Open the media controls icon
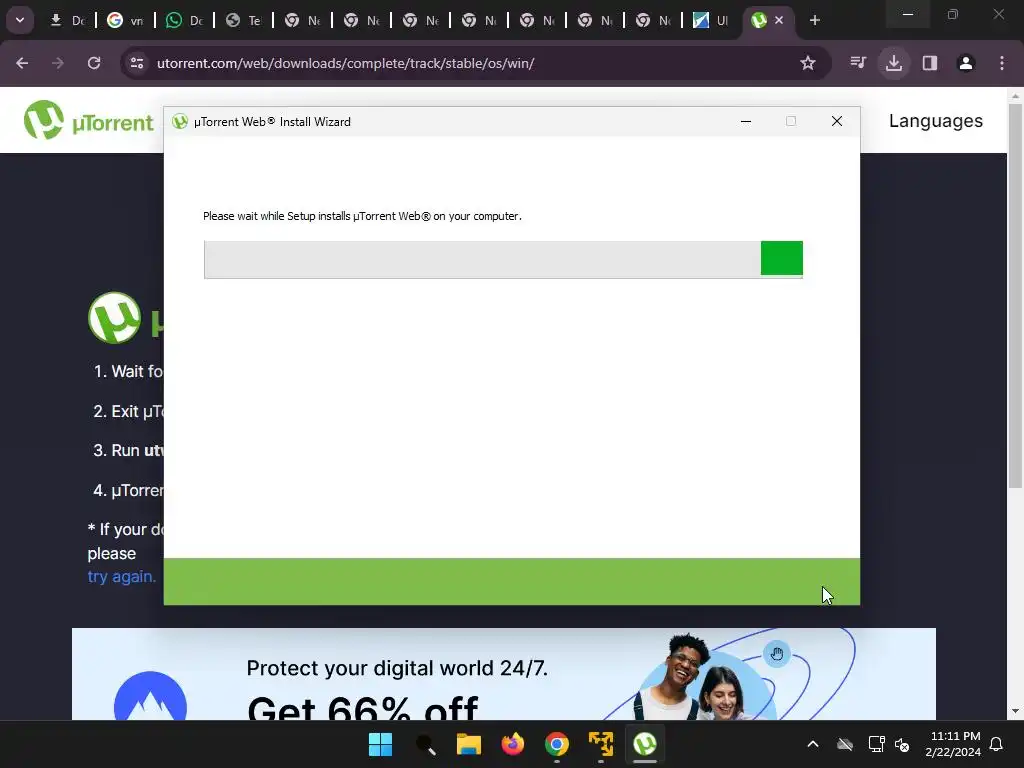 (x=858, y=63)
